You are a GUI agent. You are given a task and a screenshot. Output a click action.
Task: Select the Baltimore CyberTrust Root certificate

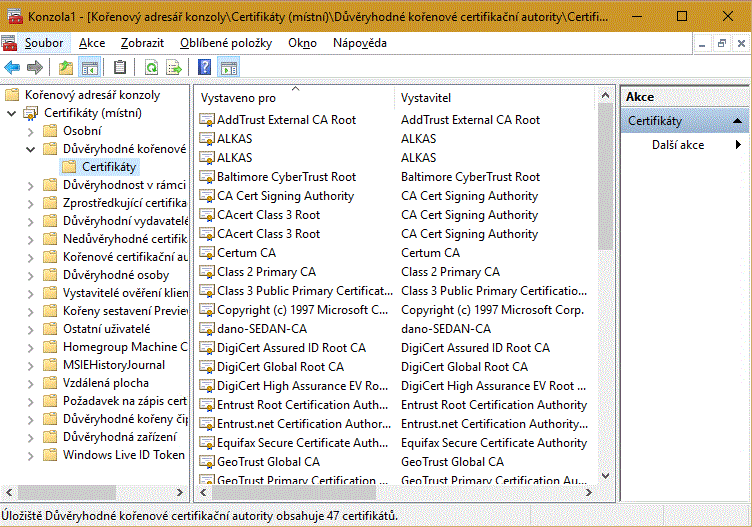(286, 177)
